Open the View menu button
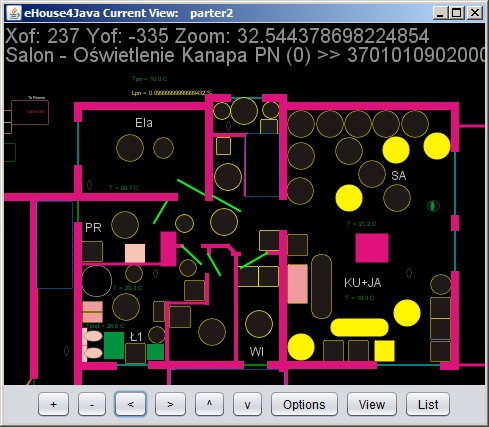 tap(372, 404)
